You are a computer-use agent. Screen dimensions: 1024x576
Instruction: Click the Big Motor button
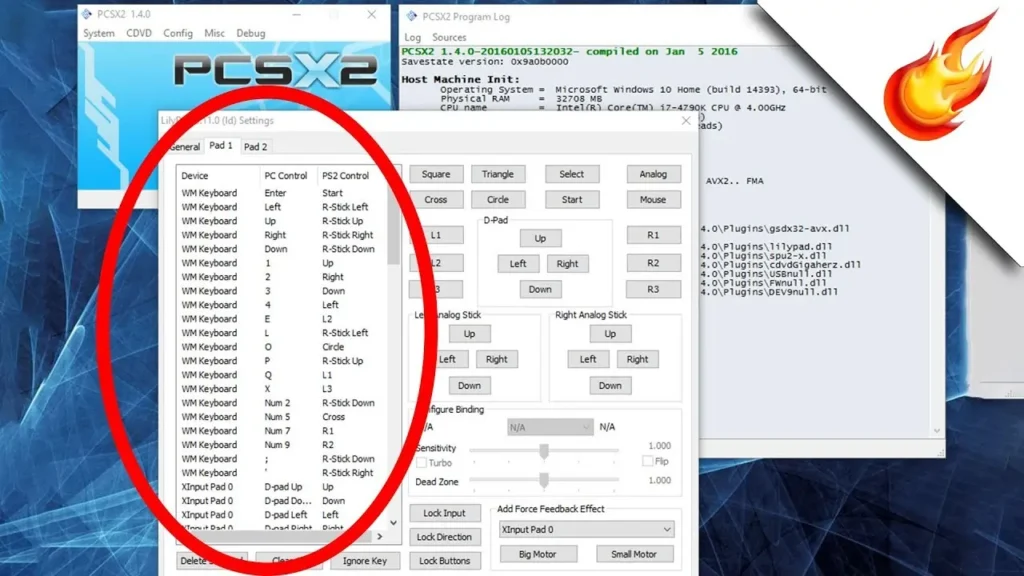538,554
